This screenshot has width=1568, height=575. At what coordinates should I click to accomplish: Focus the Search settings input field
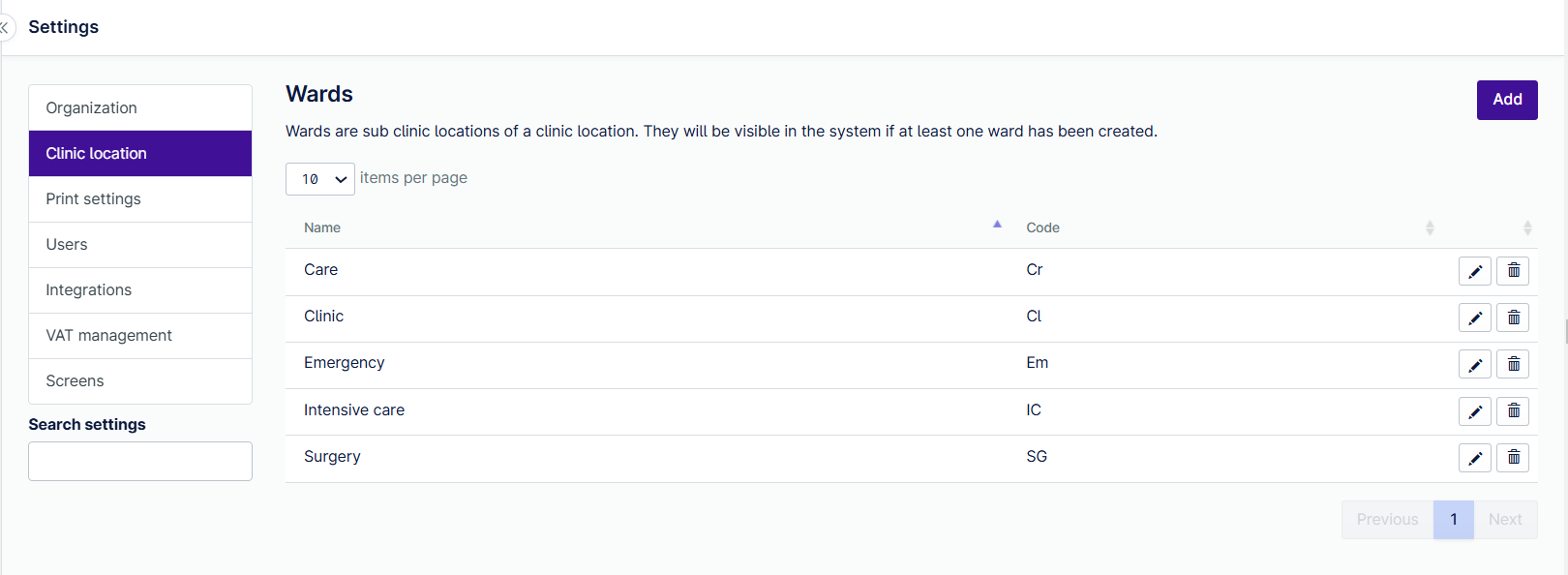[140, 462]
